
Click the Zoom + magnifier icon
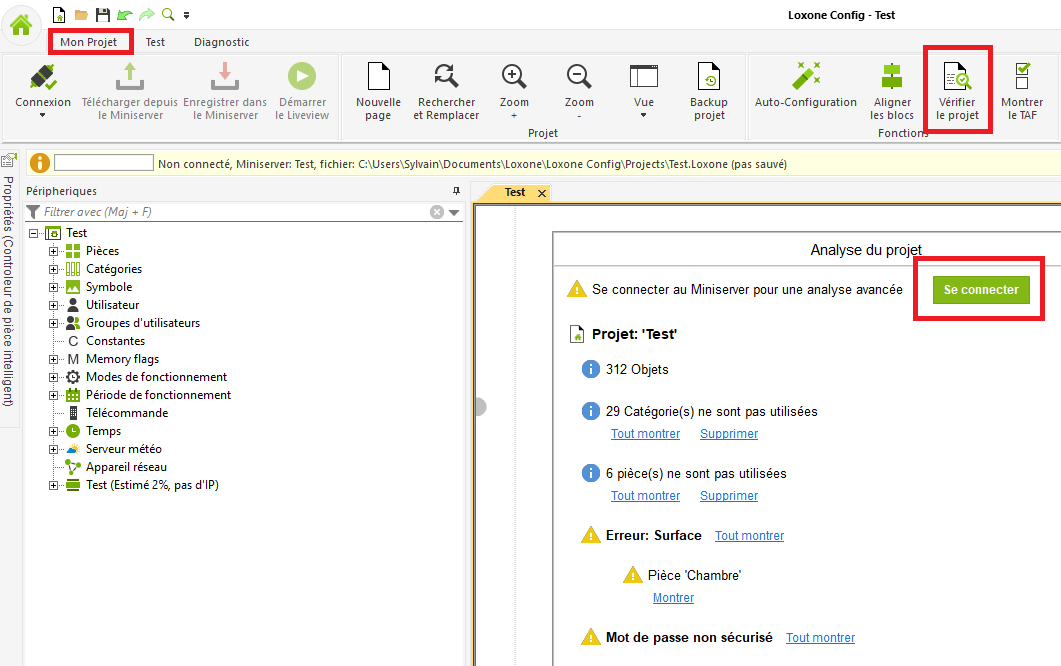tap(514, 77)
